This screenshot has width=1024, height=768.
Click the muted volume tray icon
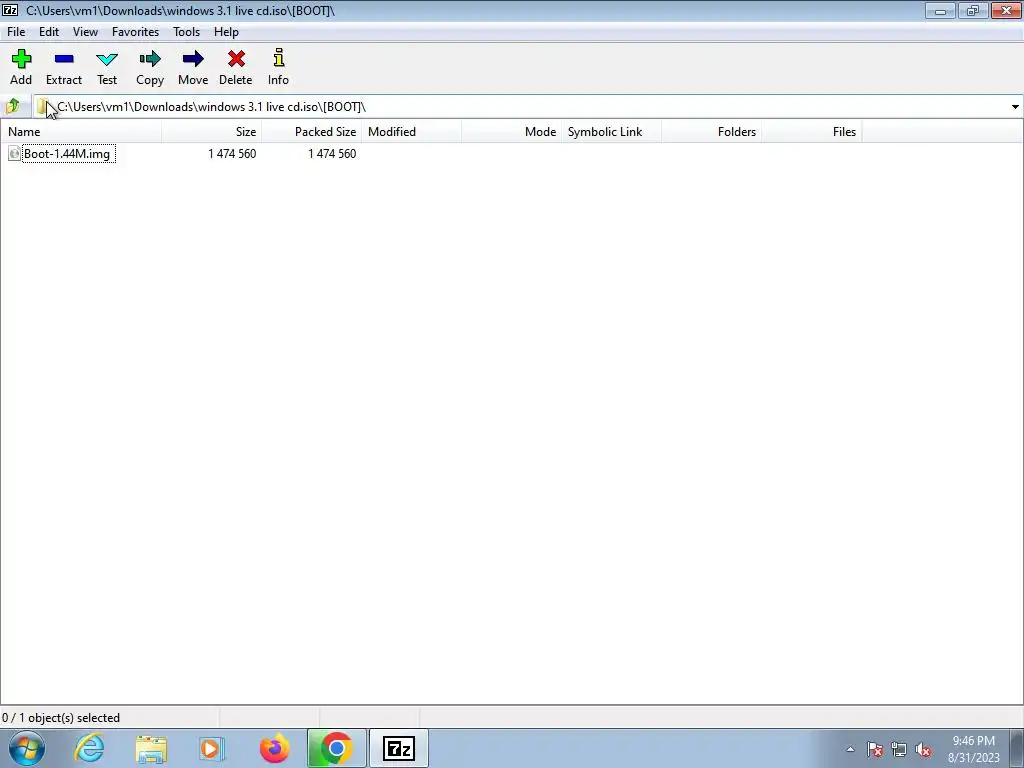click(x=923, y=749)
